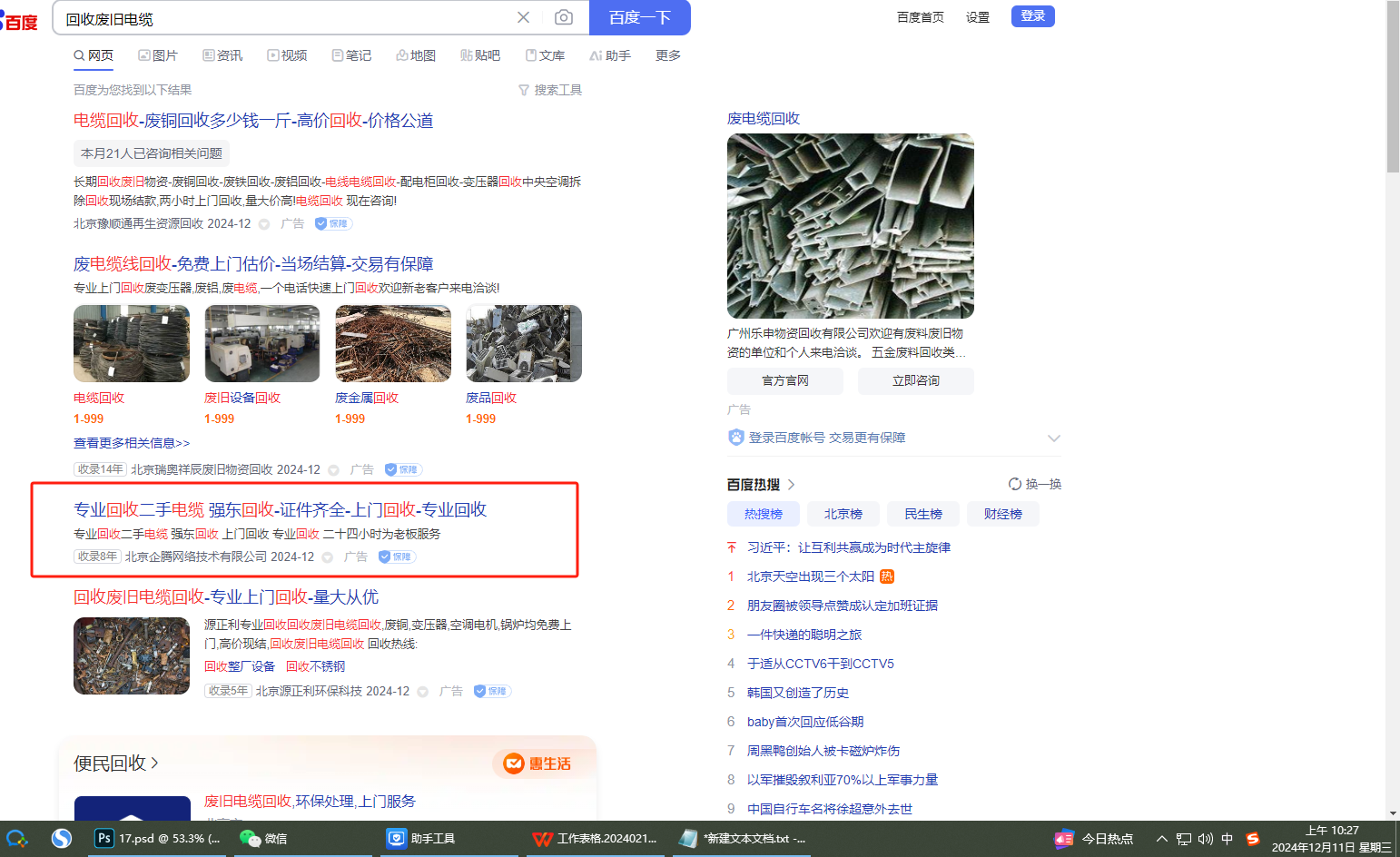The height and width of the screenshot is (857, 1400).
Task: Click 本月21人已咨询相关问题 button
Action: click(152, 153)
